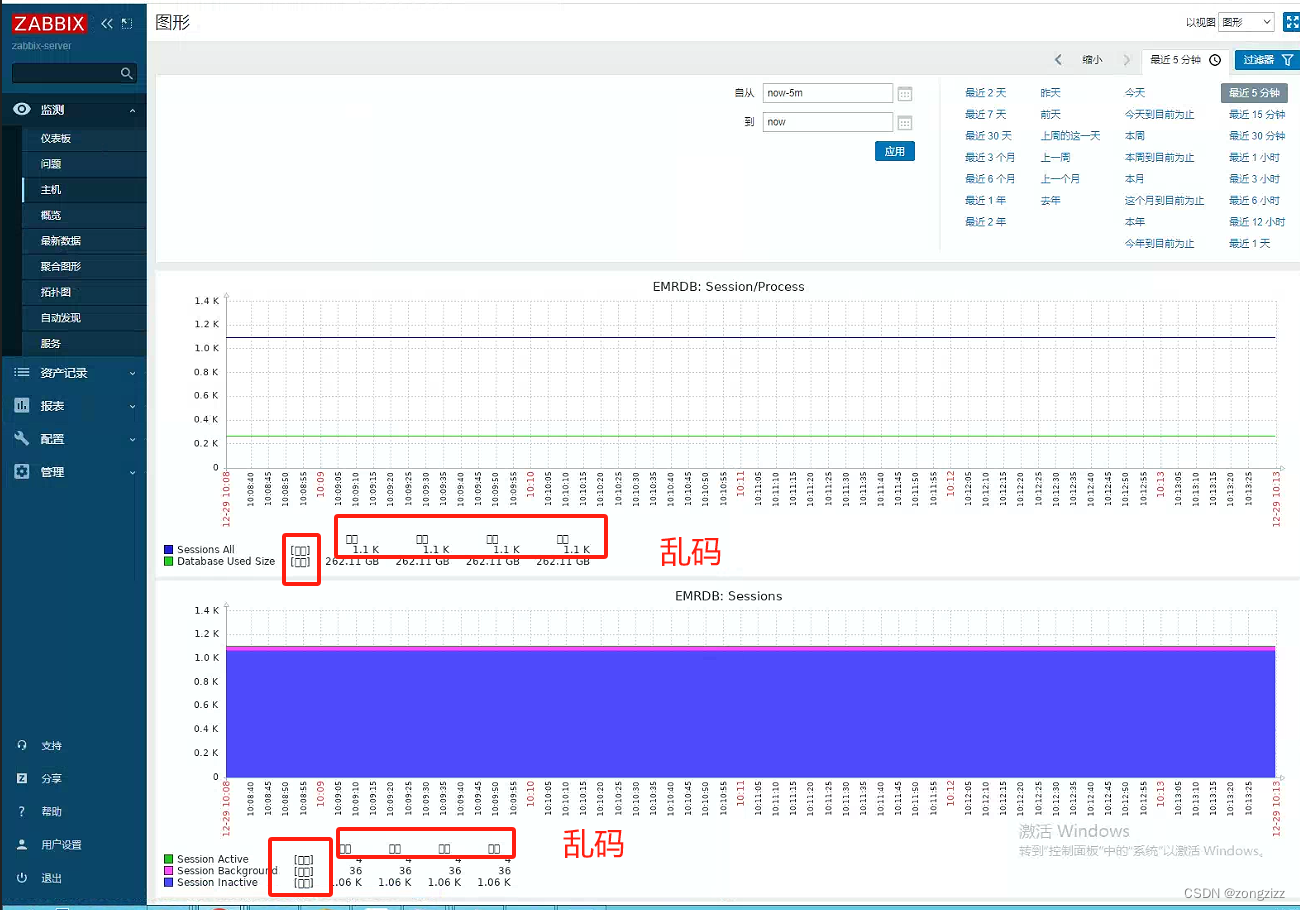Click the wrench icon for 配置
1300x910 pixels.
click(x=22, y=439)
